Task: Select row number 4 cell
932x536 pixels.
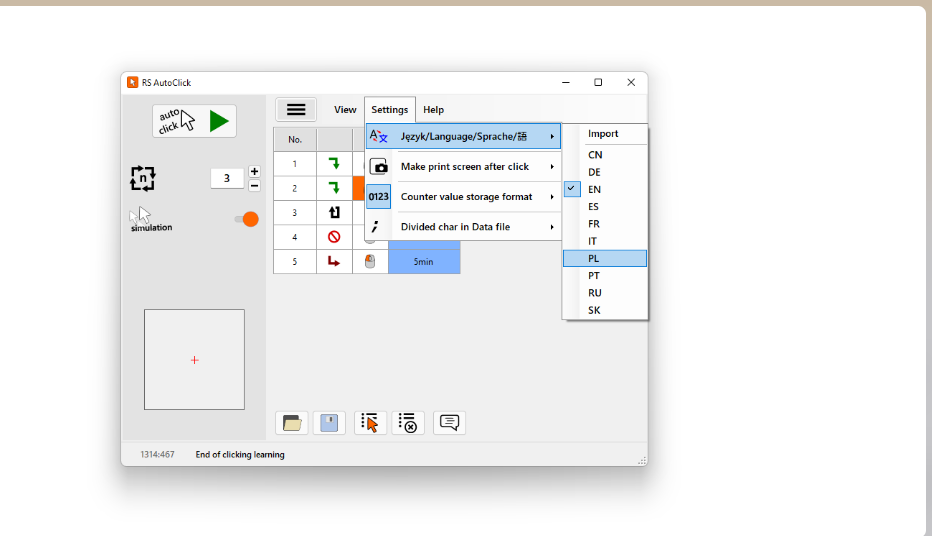Action: coord(295,237)
